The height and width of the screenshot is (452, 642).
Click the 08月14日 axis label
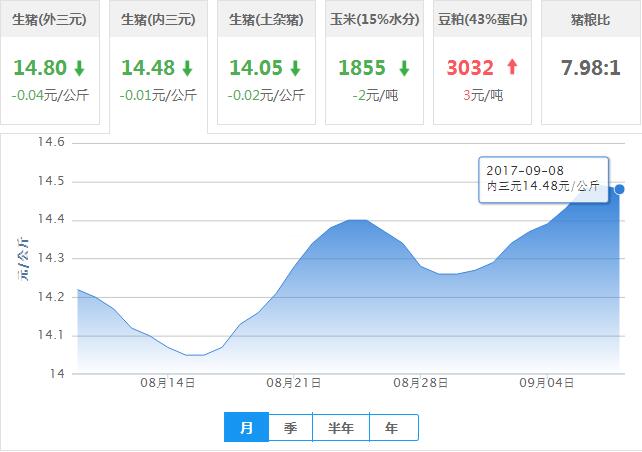pos(167,383)
